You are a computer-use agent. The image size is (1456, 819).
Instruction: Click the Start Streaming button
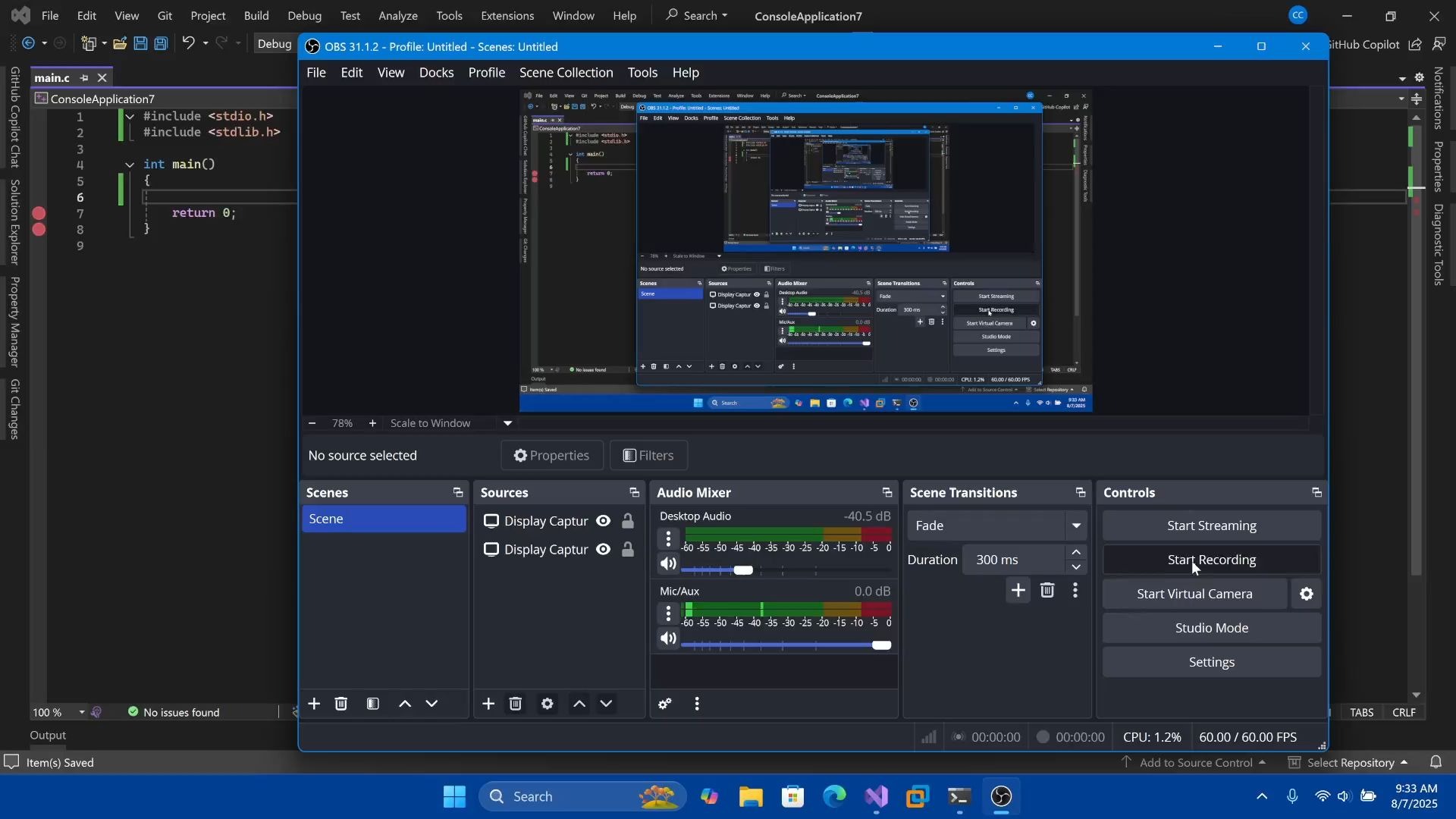[1211, 526]
